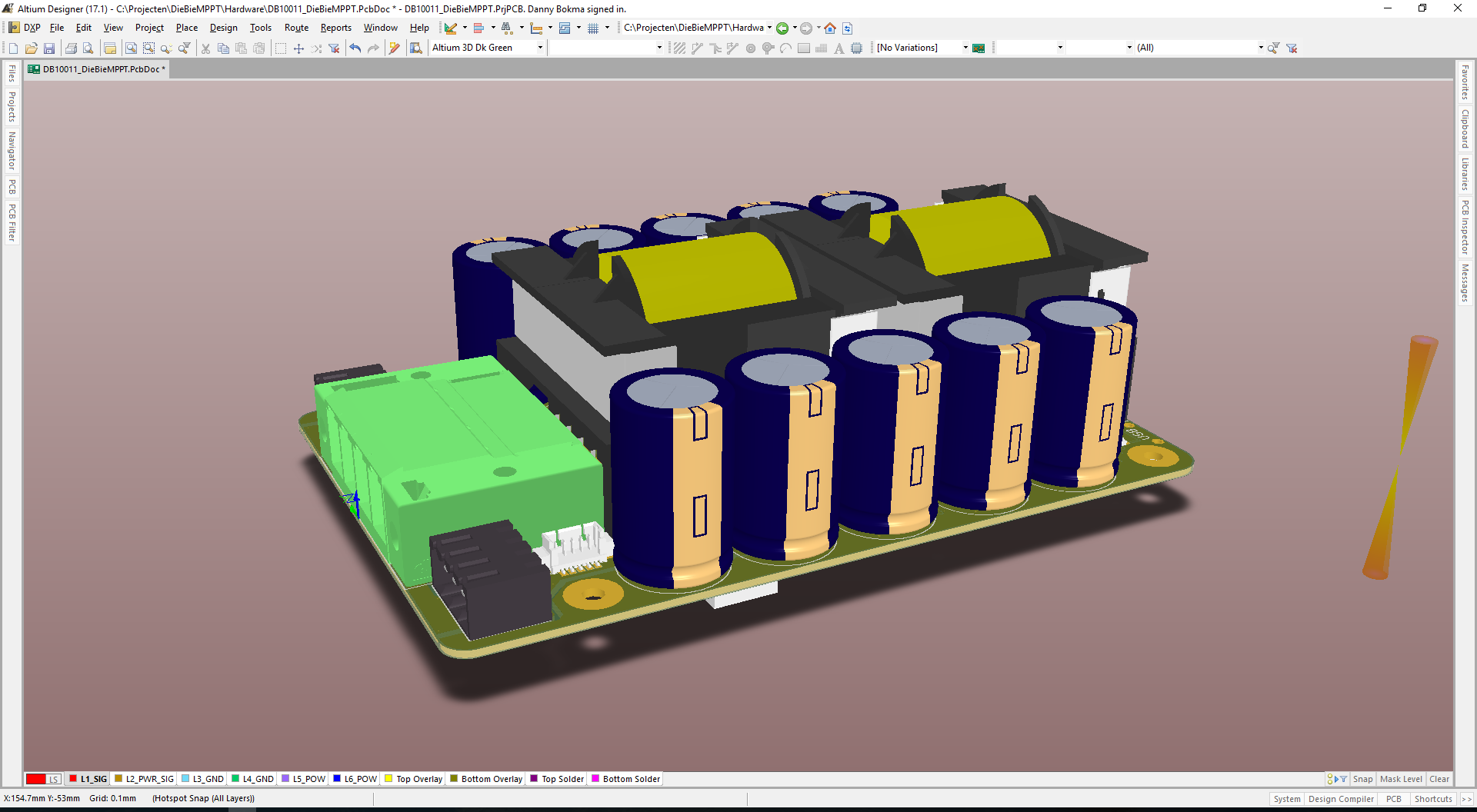Click the binoculars Find icon

tap(506, 28)
